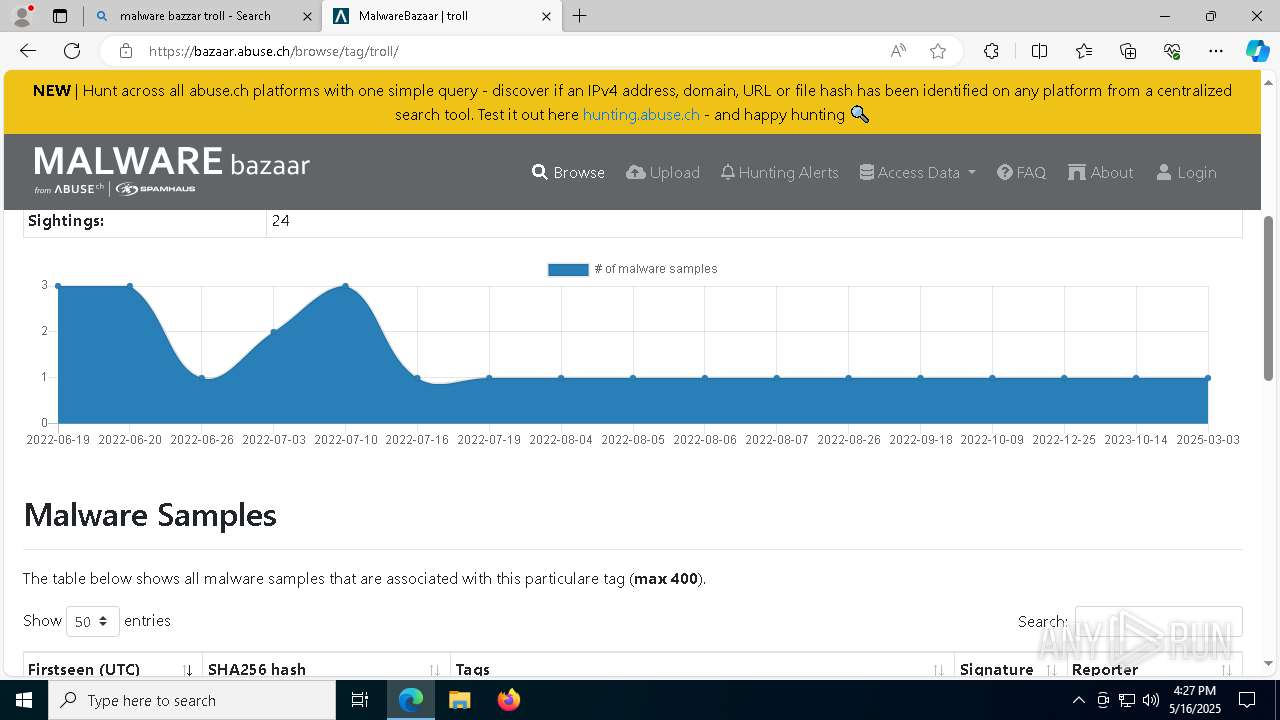
Task: Add this page to favorites star
Action: point(938,51)
